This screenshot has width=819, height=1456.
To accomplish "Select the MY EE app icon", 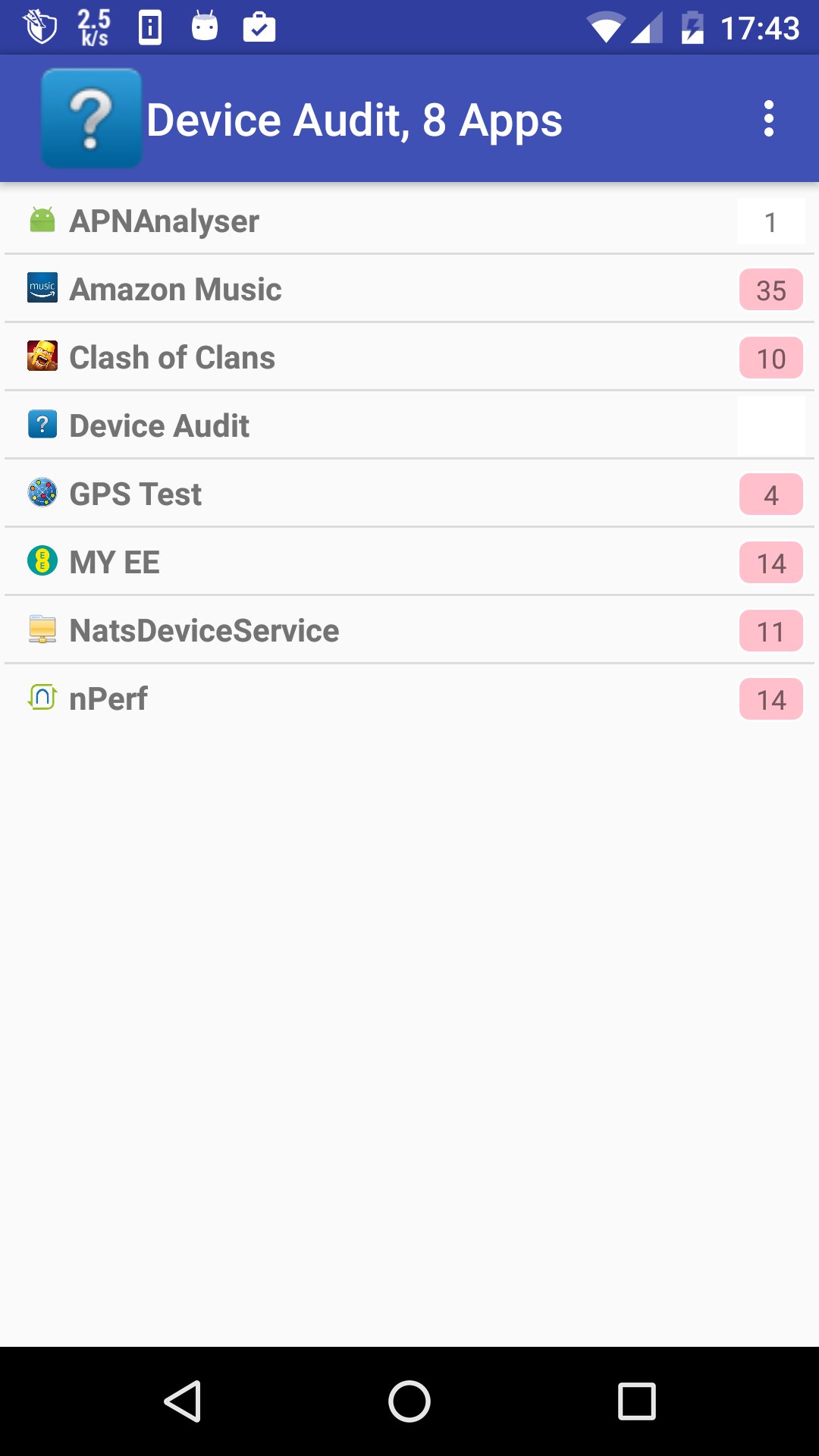I will [x=42, y=562].
